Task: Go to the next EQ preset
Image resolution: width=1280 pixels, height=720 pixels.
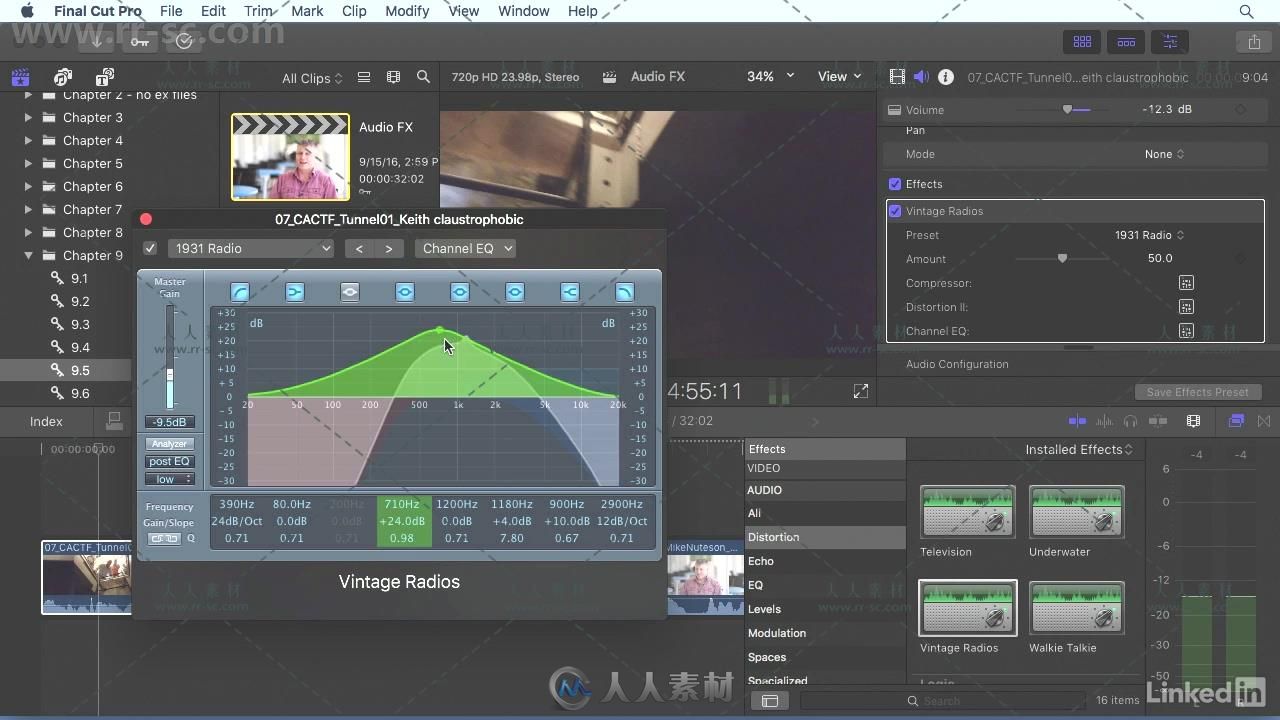Action: point(388,248)
